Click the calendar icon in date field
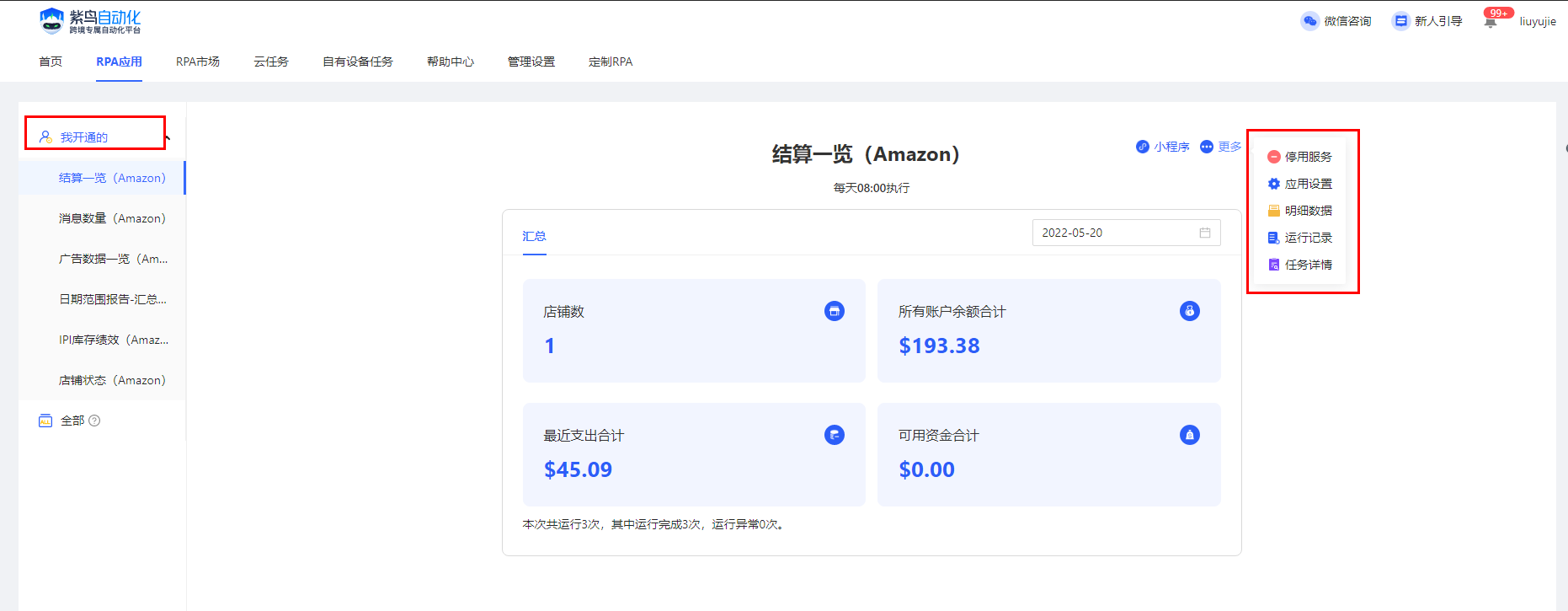The image size is (1568, 611). point(1205,233)
